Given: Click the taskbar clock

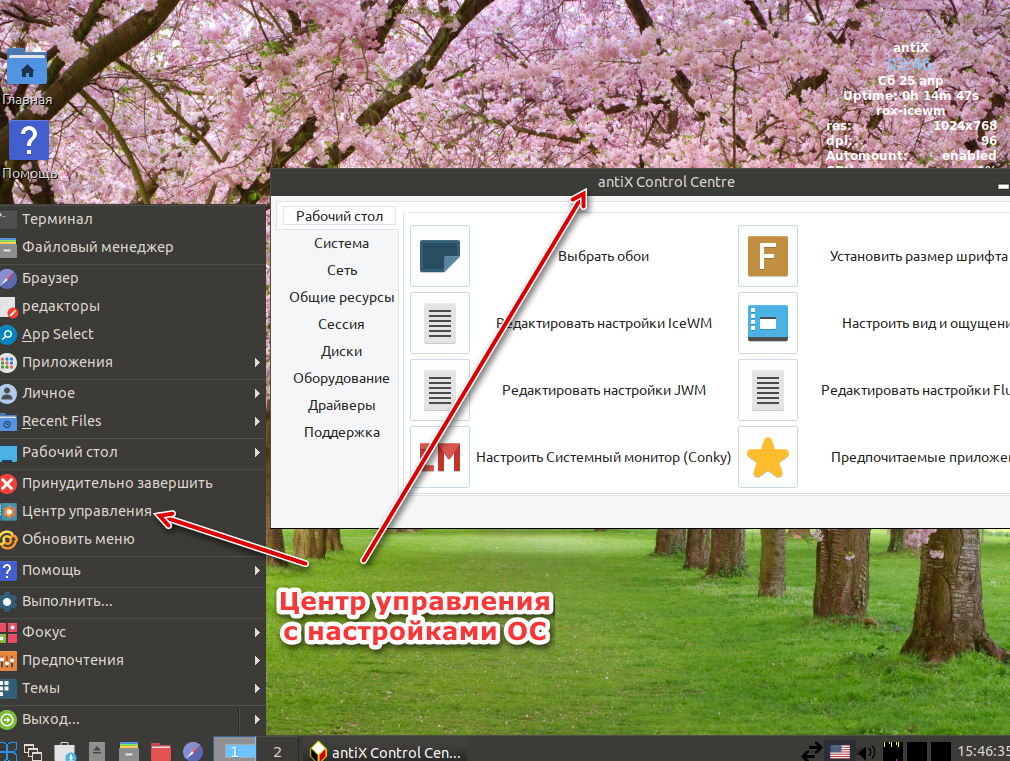Looking at the screenshot, I should 983,751.
